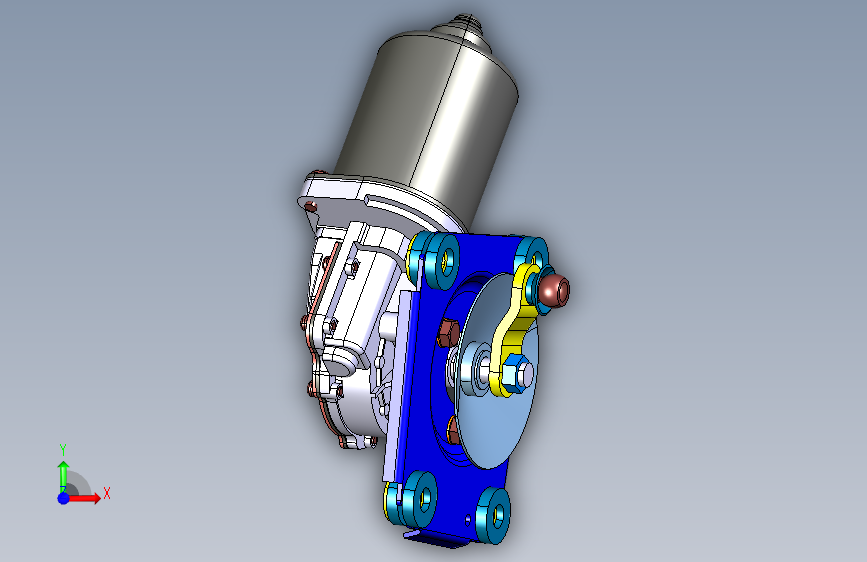867x562 pixels.
Task: Select the copper ball joint stud
Action: tap(555, 290)
